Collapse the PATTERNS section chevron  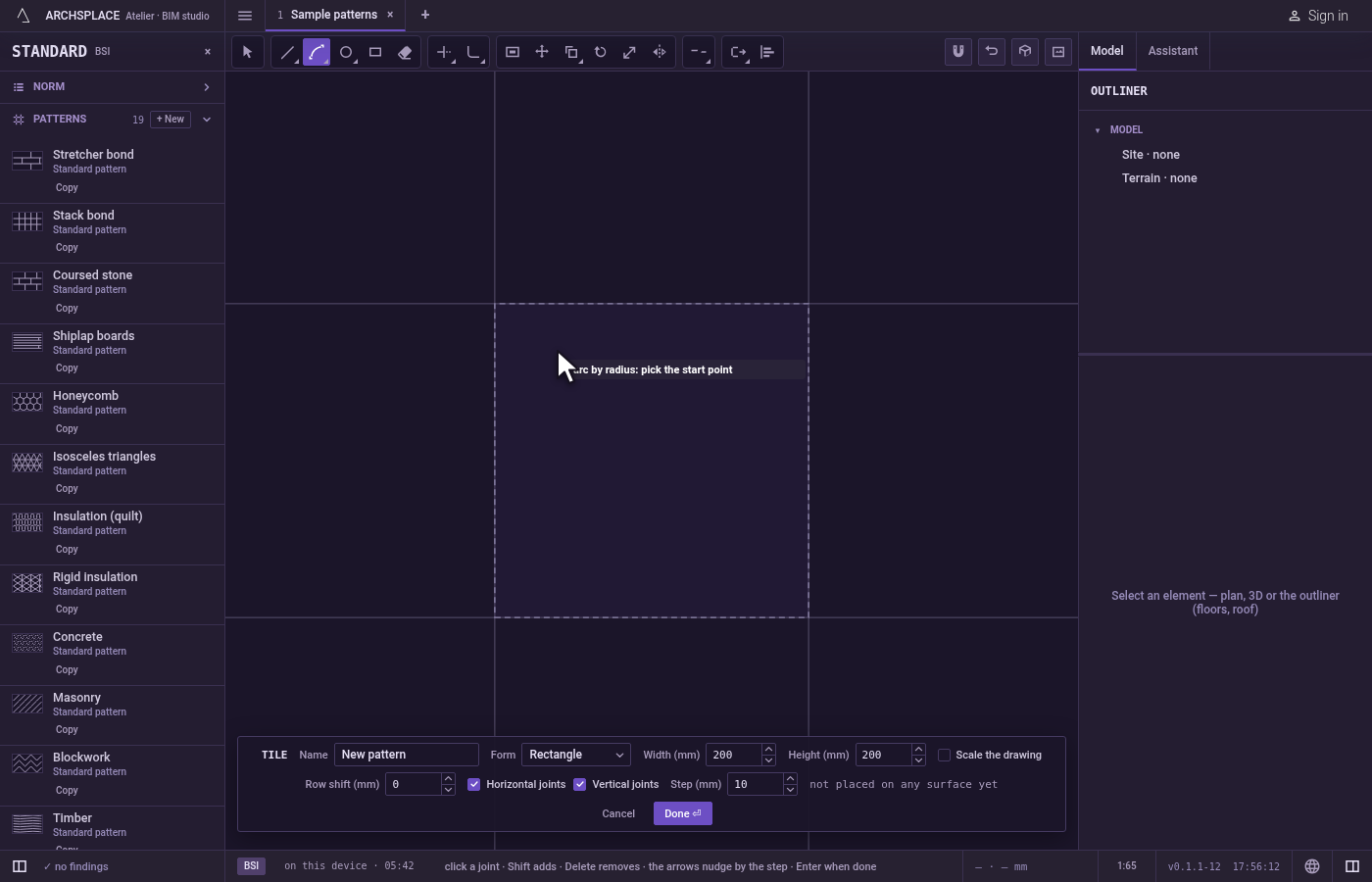click(207, 120)
